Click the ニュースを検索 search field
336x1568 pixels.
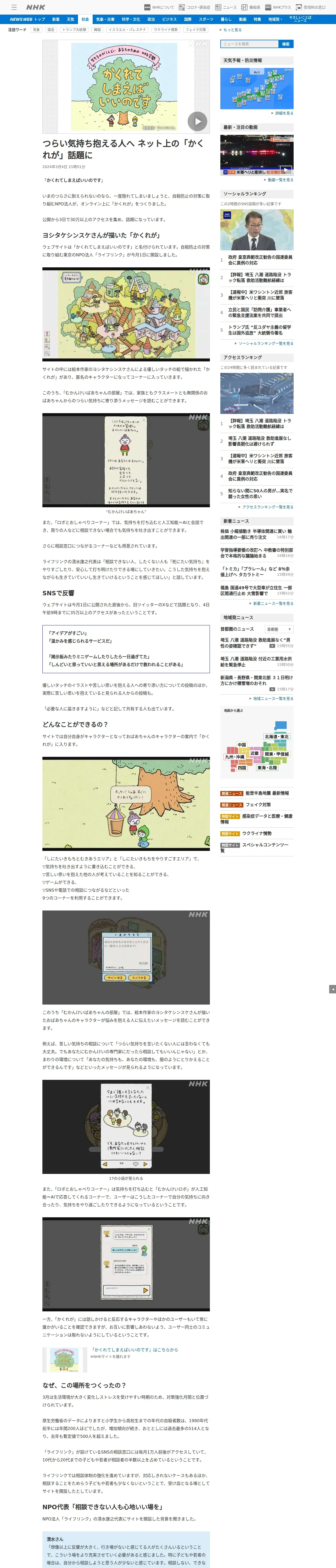[249, 44]
